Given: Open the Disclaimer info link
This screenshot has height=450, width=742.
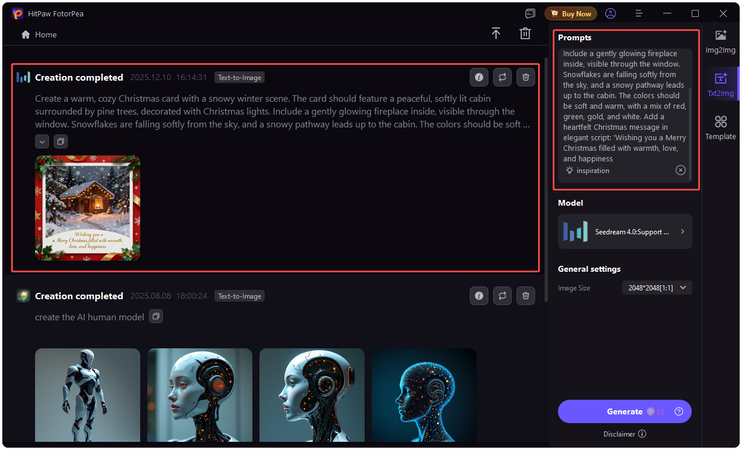Looking at the screenshot, I should click(x=625, y=434).
